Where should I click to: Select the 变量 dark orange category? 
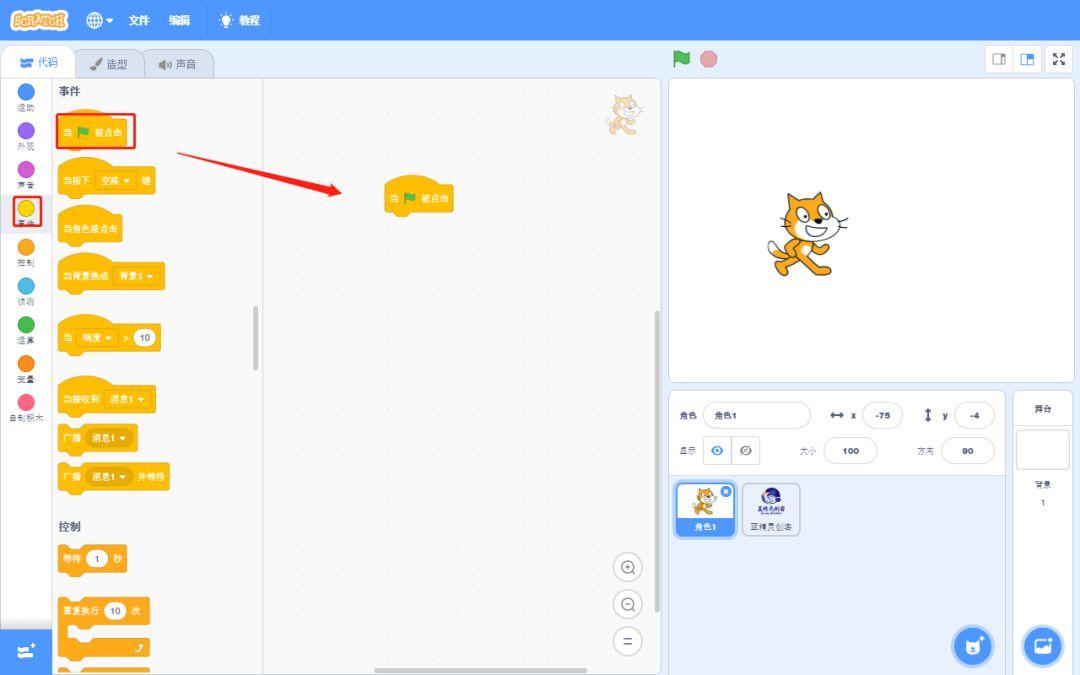click(x=26, y=368)
